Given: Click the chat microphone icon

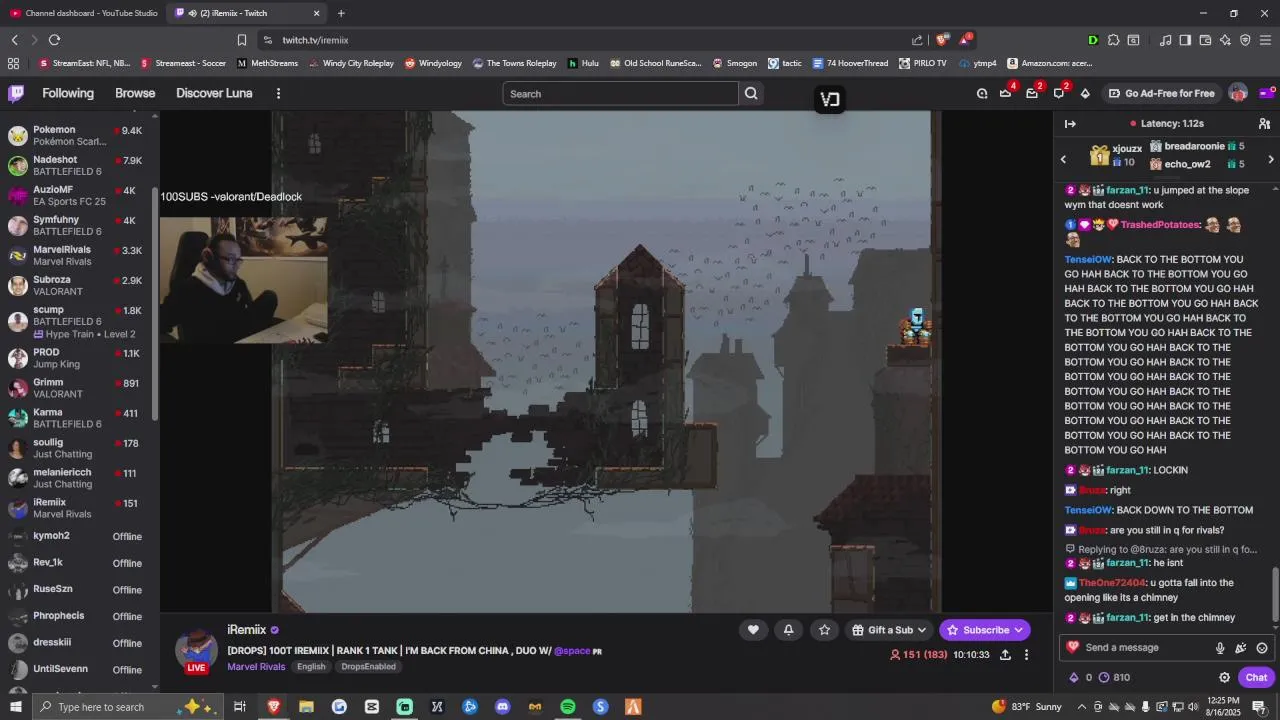Looking at the screenshot, I should click(x=1220, y=648).
